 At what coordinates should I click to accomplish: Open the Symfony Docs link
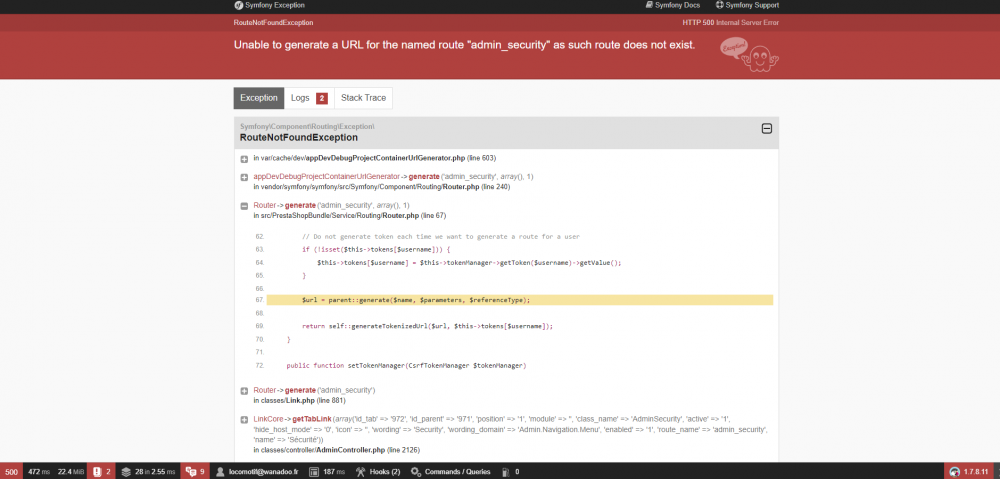point(673,5)
